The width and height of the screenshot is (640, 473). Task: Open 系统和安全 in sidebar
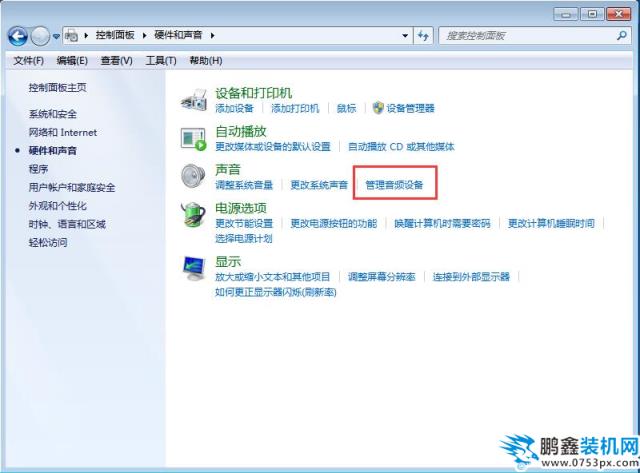pos(53,114)
